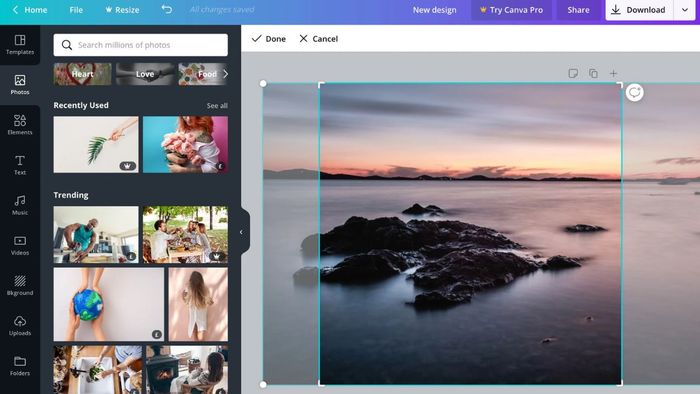Choose the woman with roses photo

(x=185, y=145)
